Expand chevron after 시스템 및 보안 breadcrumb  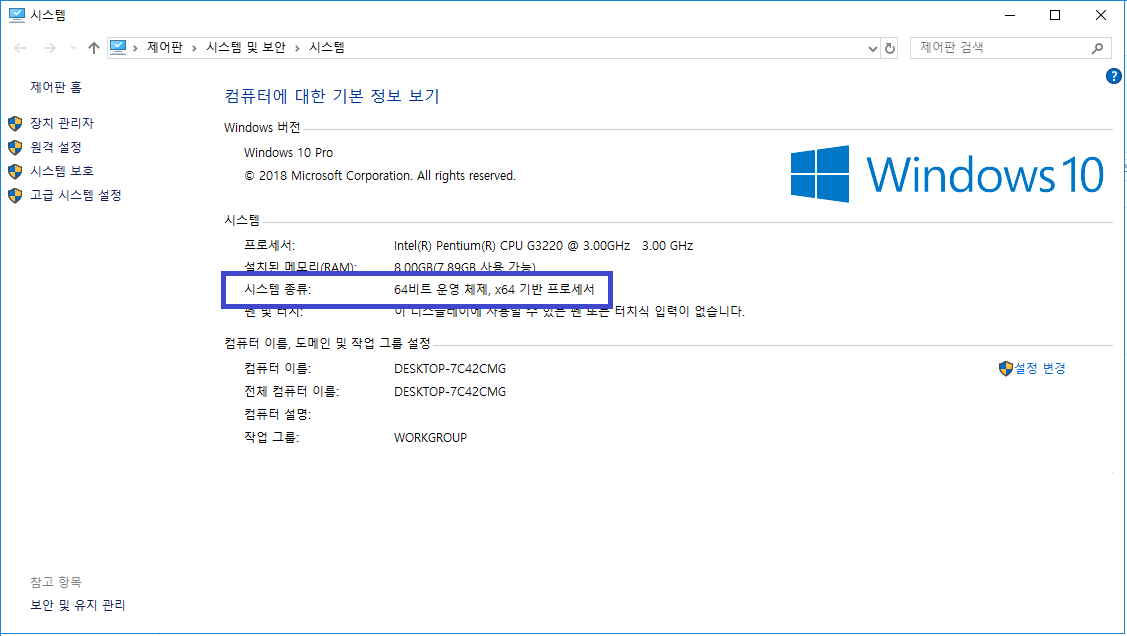[x=297, y=48]
